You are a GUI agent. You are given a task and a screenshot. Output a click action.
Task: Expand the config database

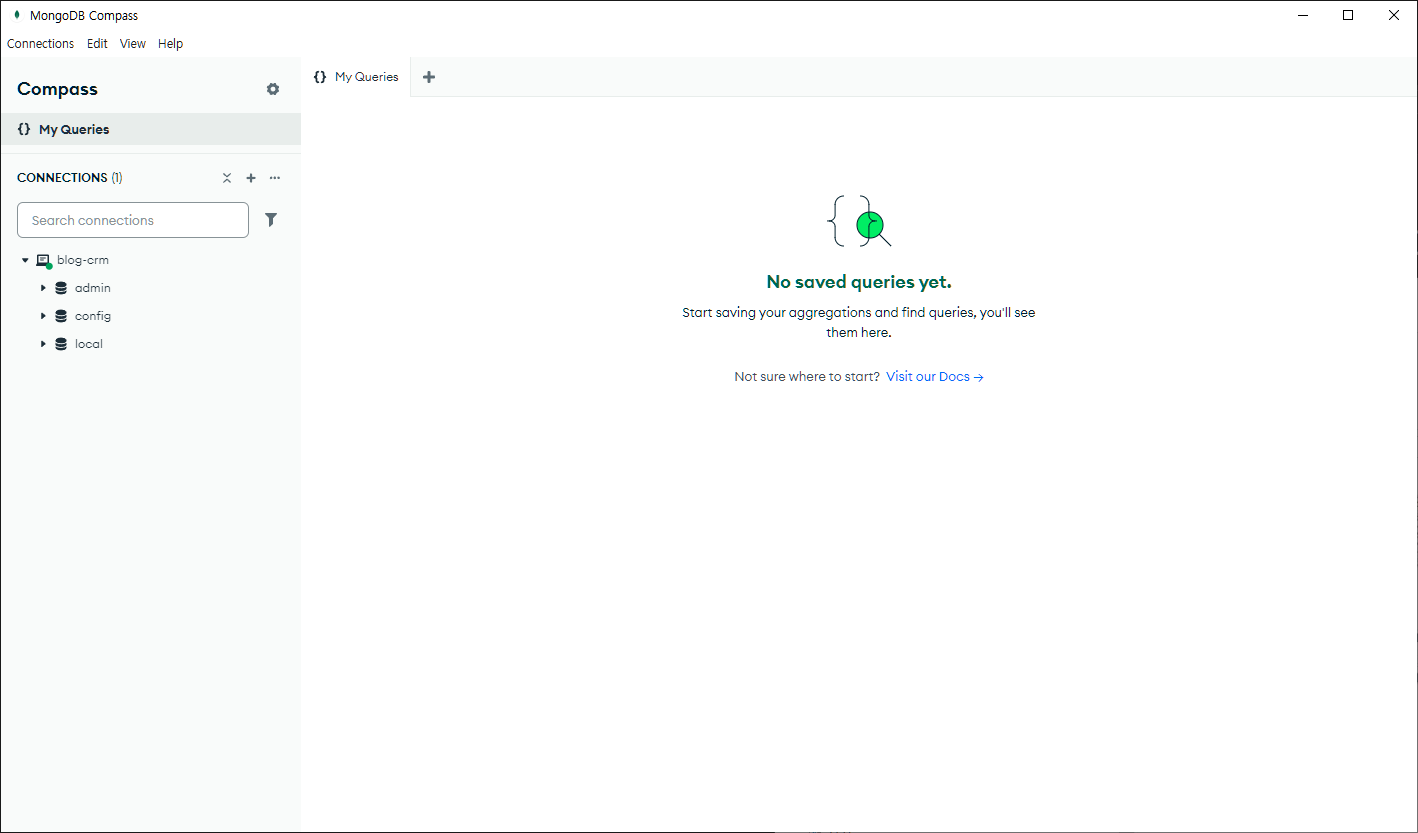[43, 316]
